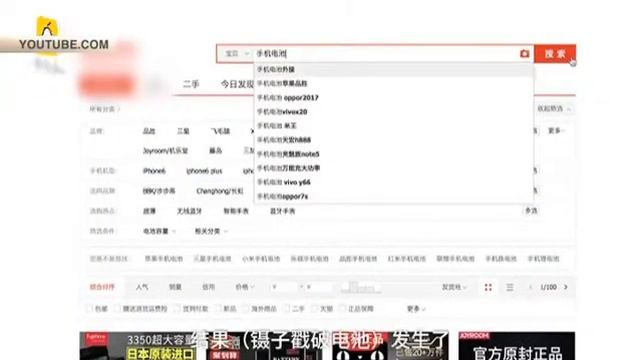
Task: Select compatible brand Changhong/长虹
Action: coord(220,191)
